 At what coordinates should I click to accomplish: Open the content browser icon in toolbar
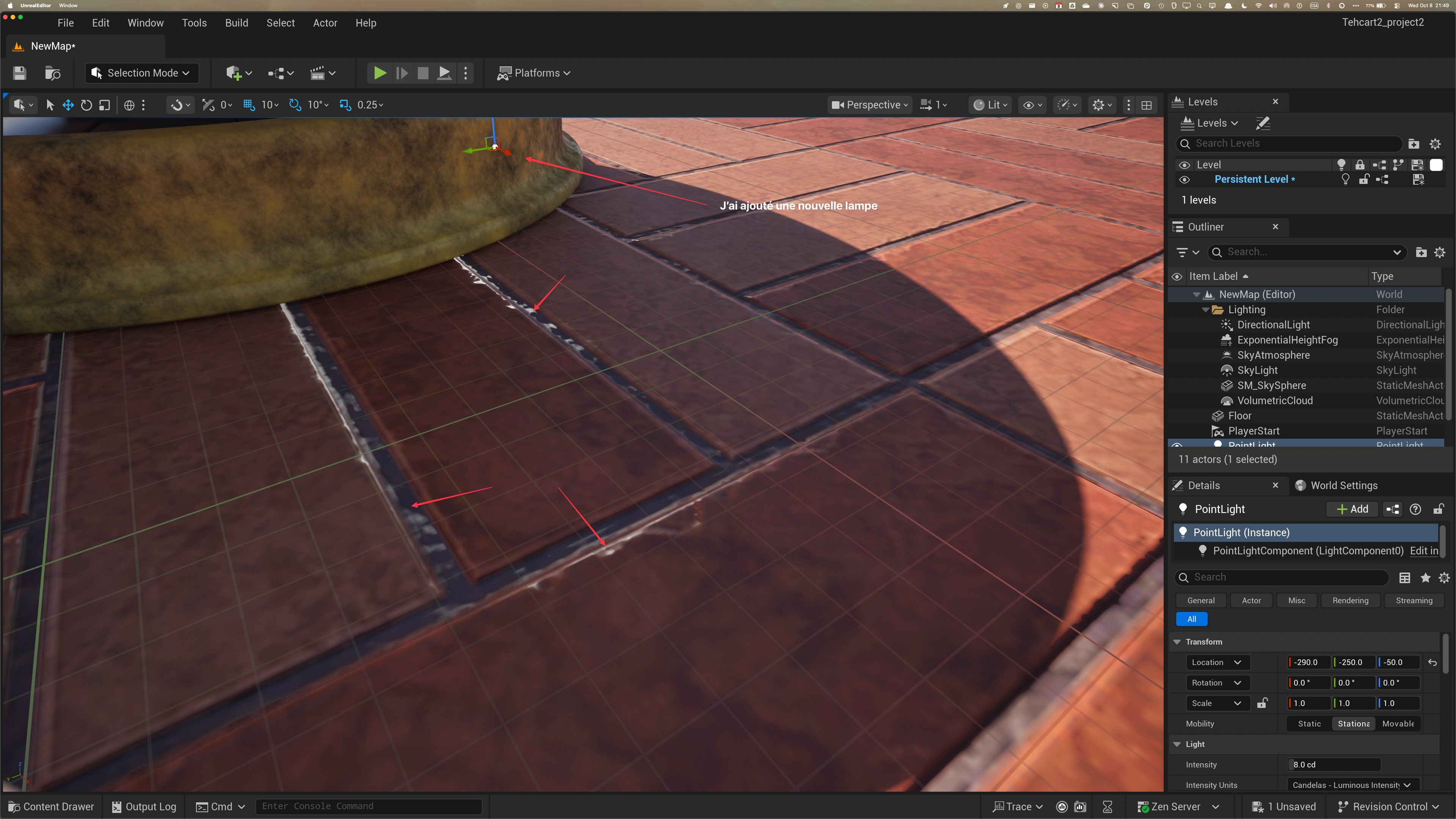tap(52, 73)
